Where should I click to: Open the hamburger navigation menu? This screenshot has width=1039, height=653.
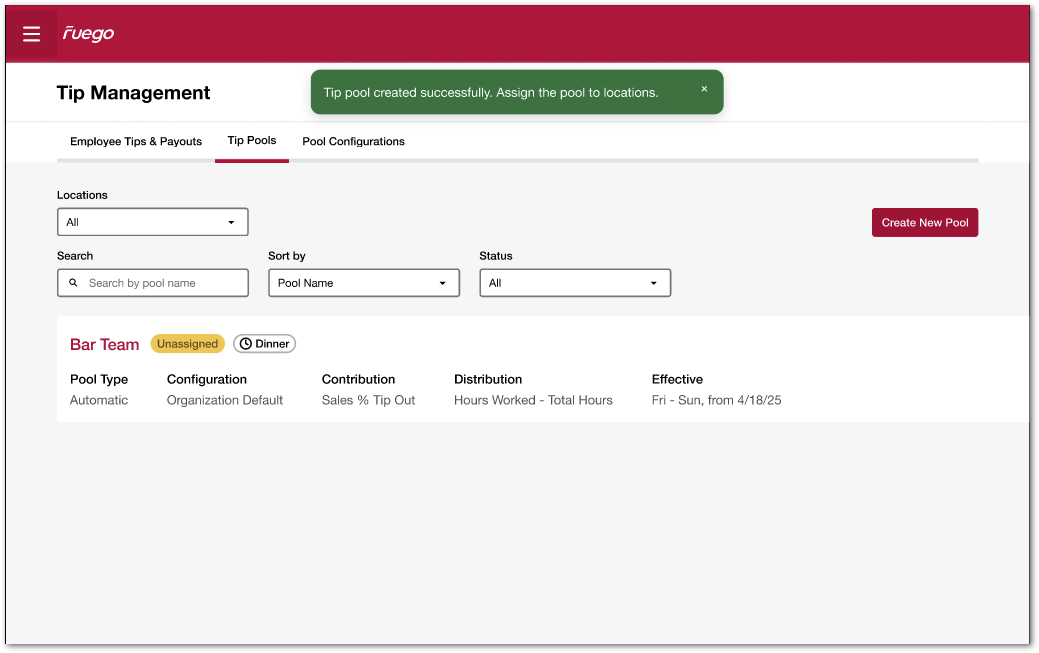(31, 34)
